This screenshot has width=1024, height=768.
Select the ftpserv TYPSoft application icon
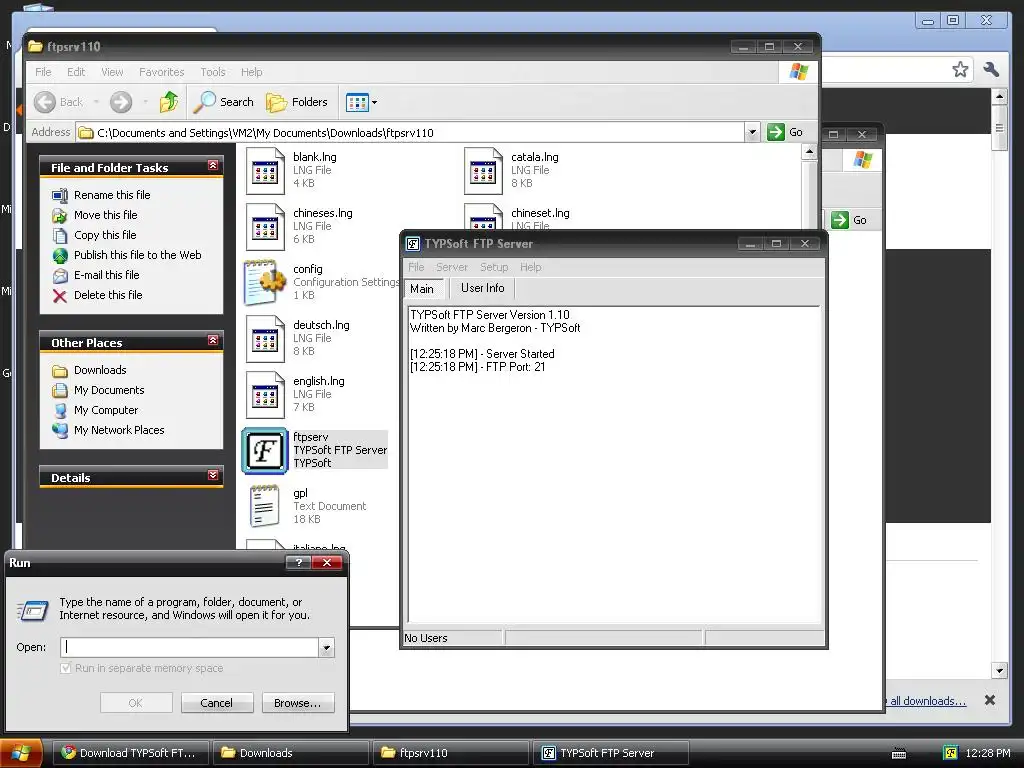click(264, 451)
